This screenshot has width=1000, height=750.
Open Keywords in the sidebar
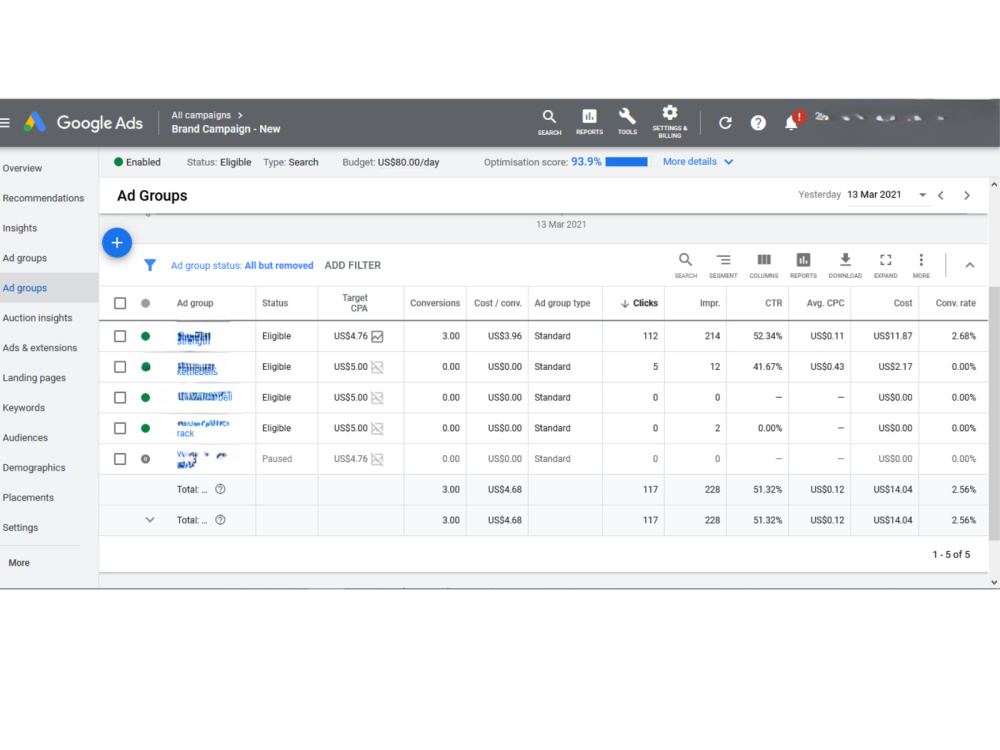coord(24,408)
